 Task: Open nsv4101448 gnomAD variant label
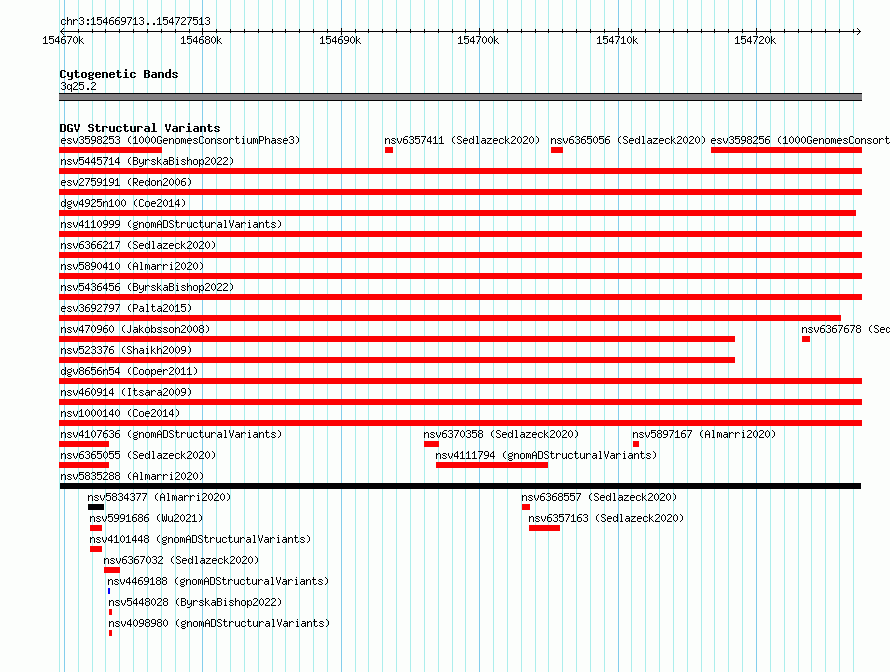coord(200,539)
